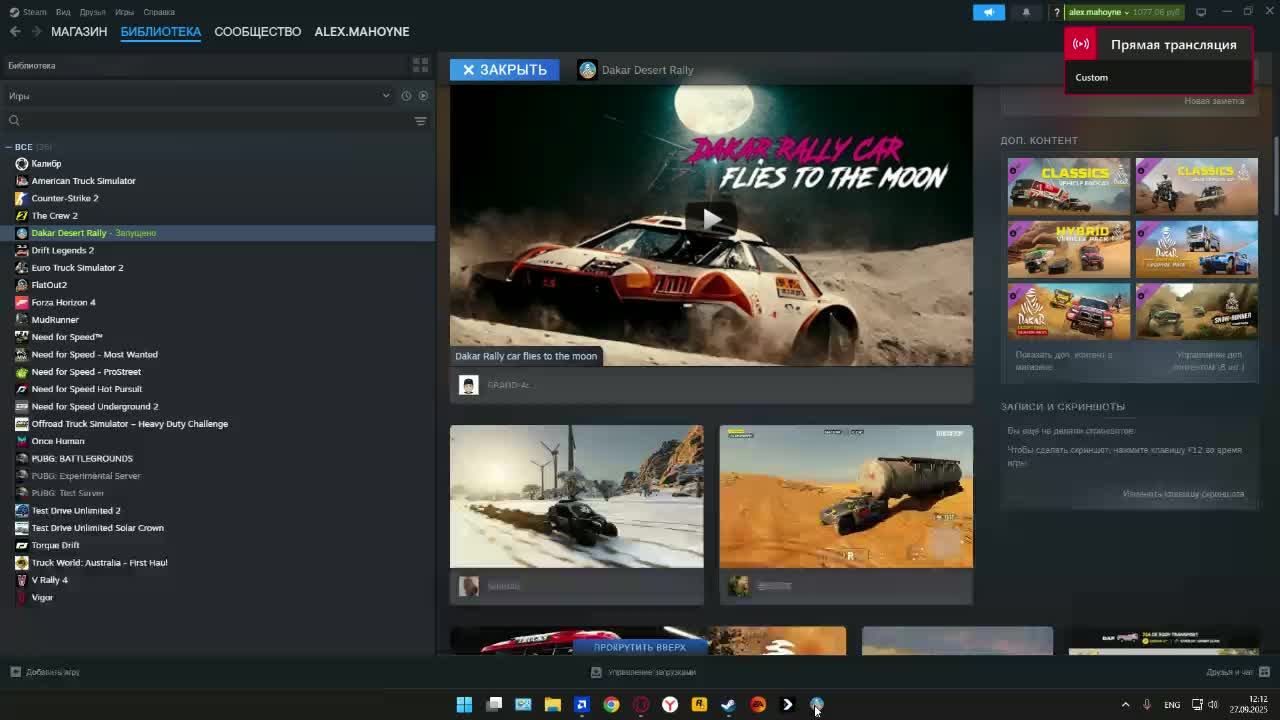Click the Новая заметка link
The image size is (1280, 720).
coord(1214,101)
